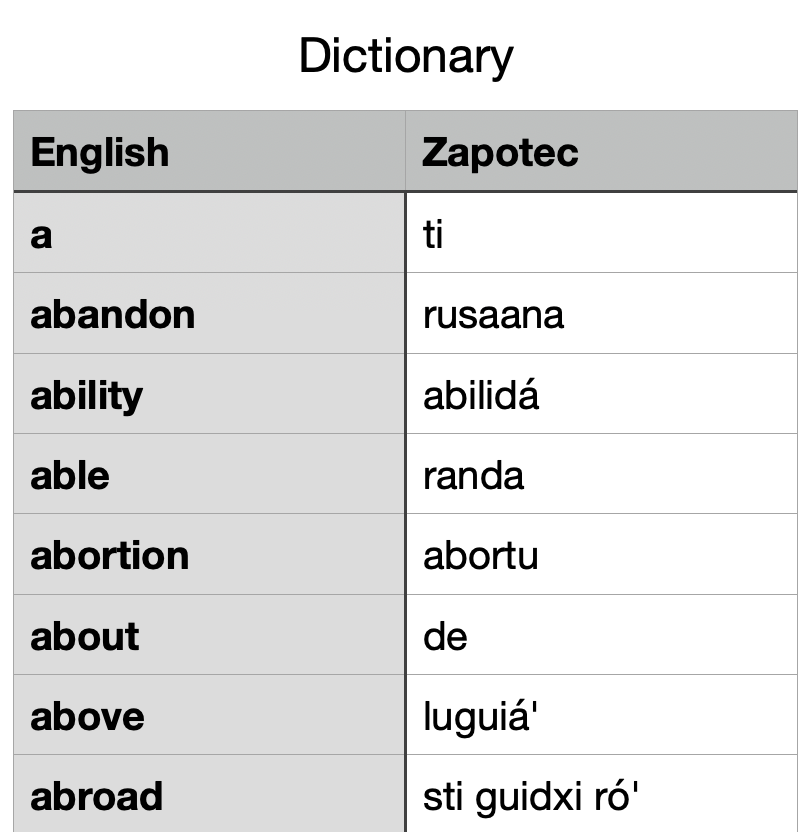Select the 'de' translation cell
The width and height of the screenshot is (810, 832).
[445, 636]
